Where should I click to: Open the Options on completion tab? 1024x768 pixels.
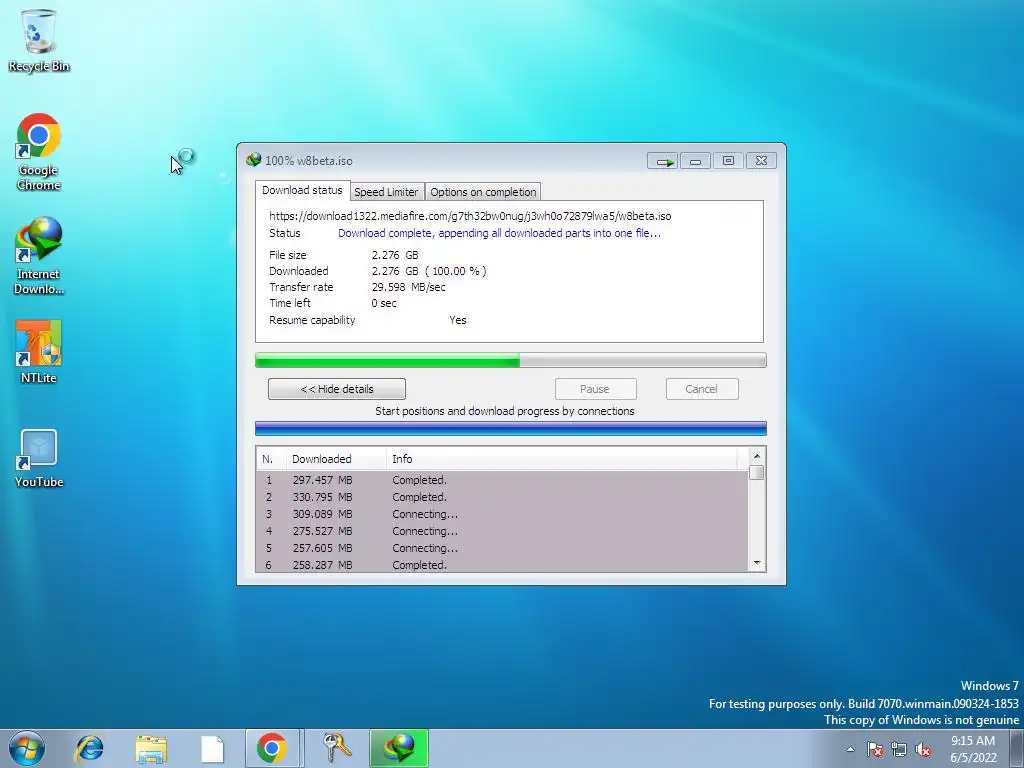(483, 191)
